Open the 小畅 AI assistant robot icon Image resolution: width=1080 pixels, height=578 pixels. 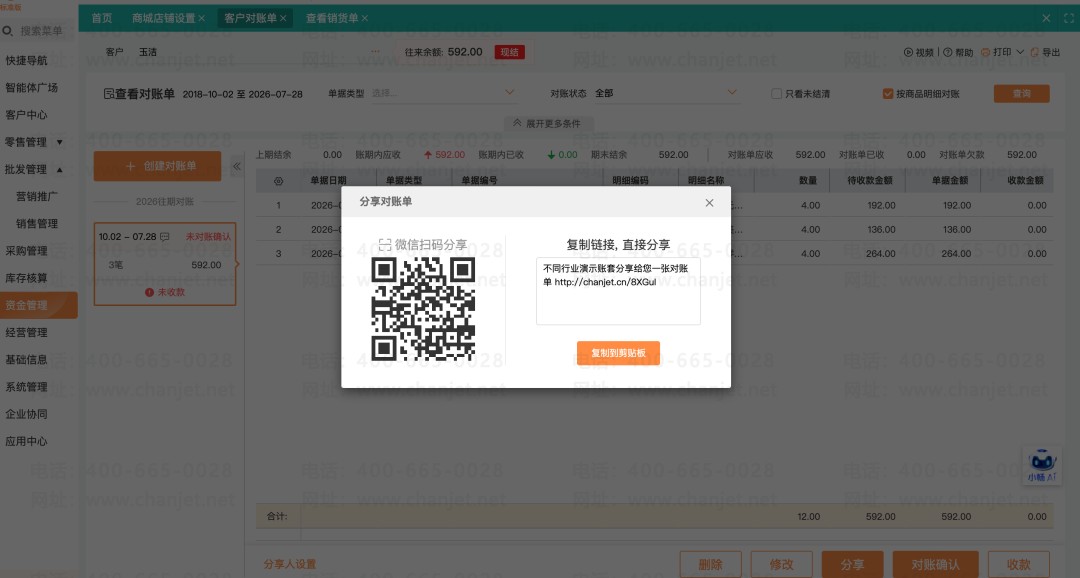click(x=1042, y=465)
